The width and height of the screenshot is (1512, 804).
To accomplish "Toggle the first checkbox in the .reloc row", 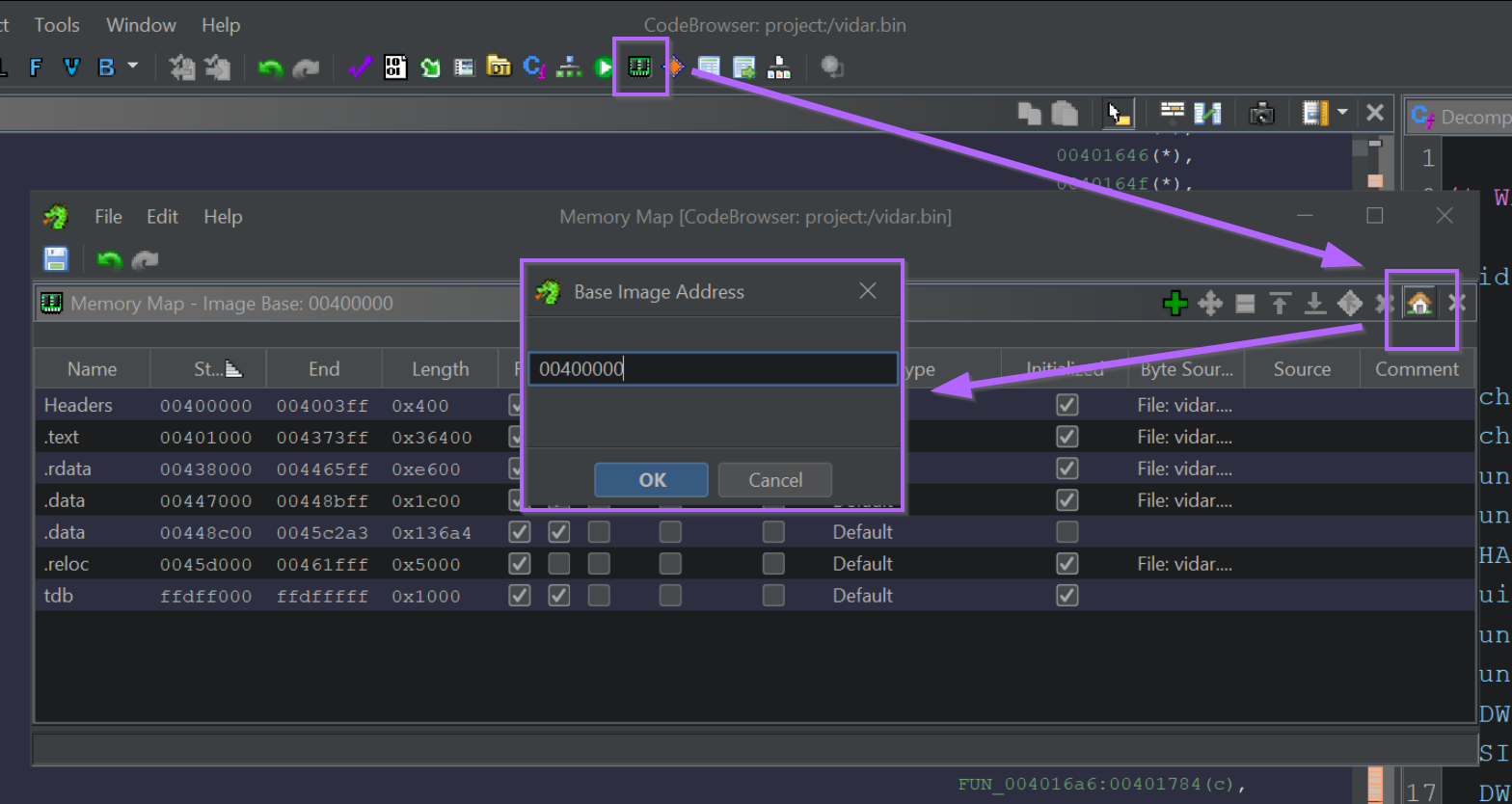I will 520,563.
